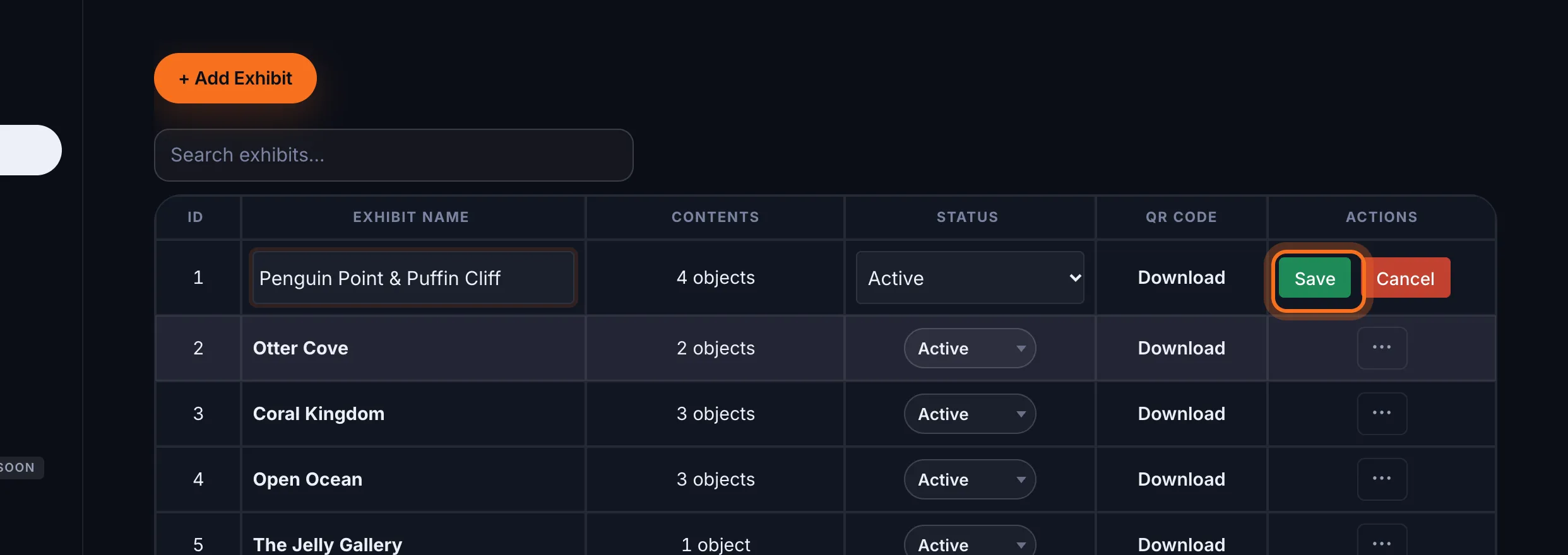Click the 3 objects cell for Open Ocean
This screenshot has height=555, width=1568.
(x=715, y=479)
